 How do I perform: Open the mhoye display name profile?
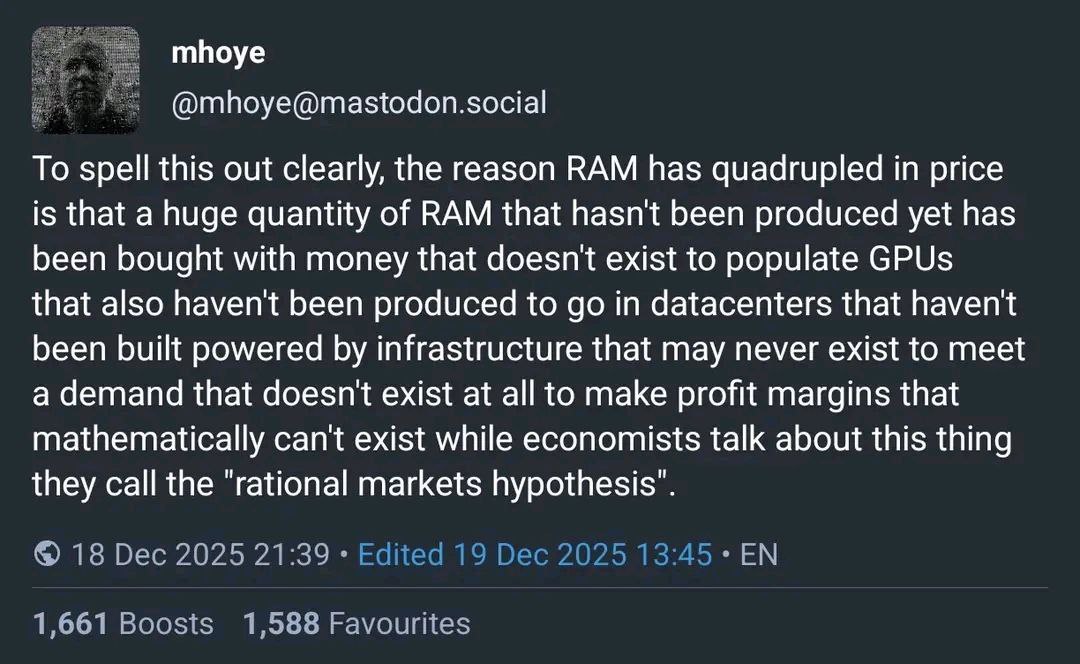click(x=218, y=53)
